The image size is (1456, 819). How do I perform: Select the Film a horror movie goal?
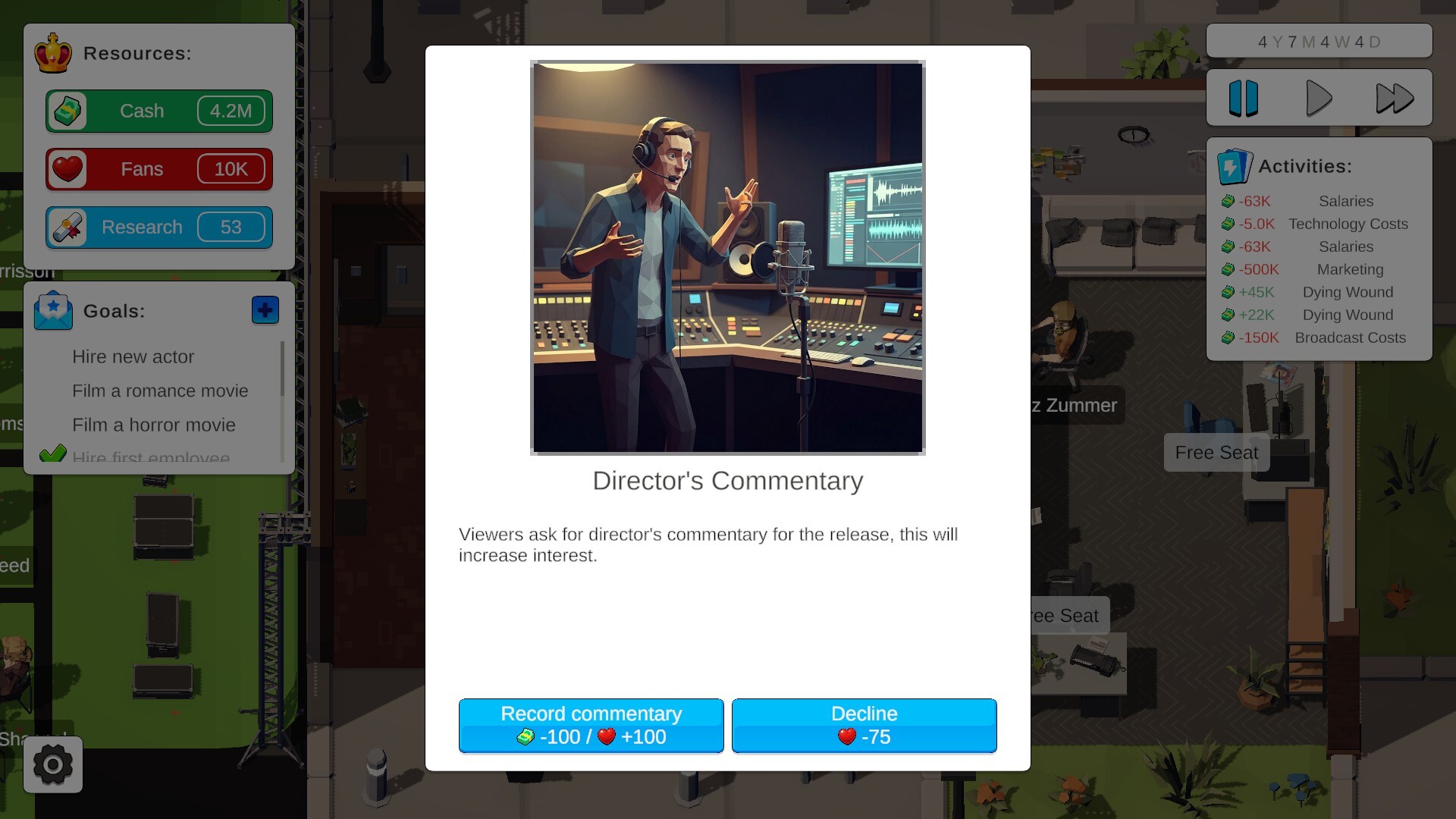(x=154, y=425)
